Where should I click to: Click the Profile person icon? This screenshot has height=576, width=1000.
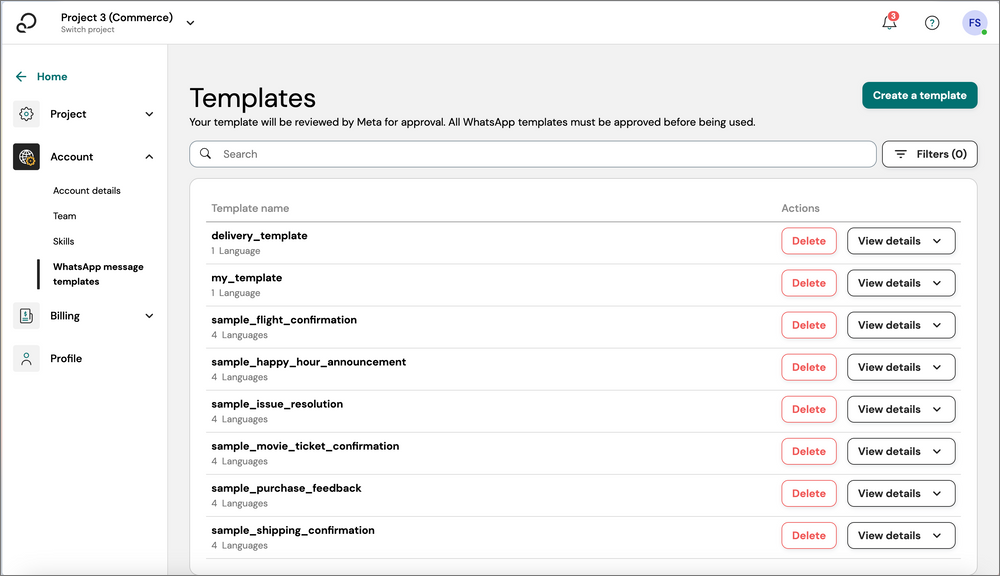(x=27, y=358)
